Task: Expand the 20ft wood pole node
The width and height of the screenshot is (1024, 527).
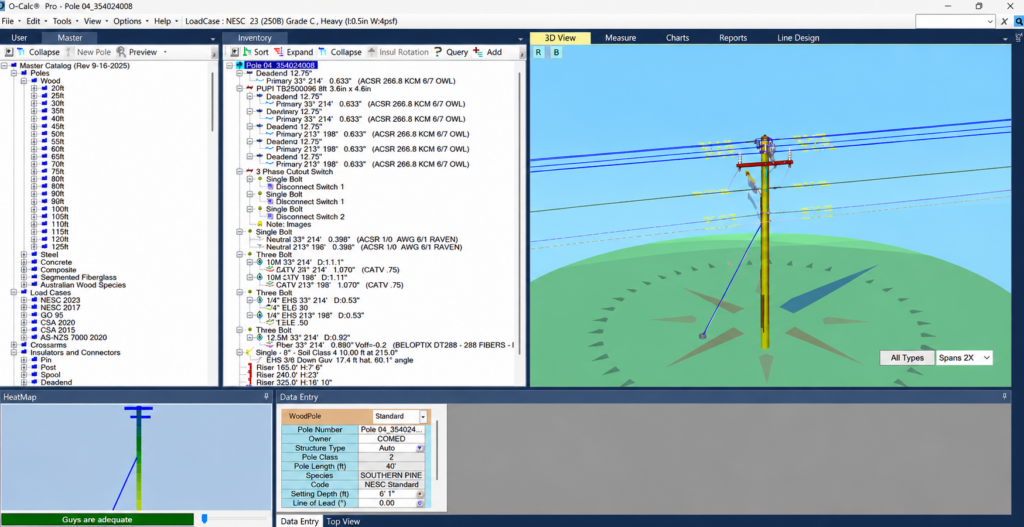Action: [x=34, y=88]
